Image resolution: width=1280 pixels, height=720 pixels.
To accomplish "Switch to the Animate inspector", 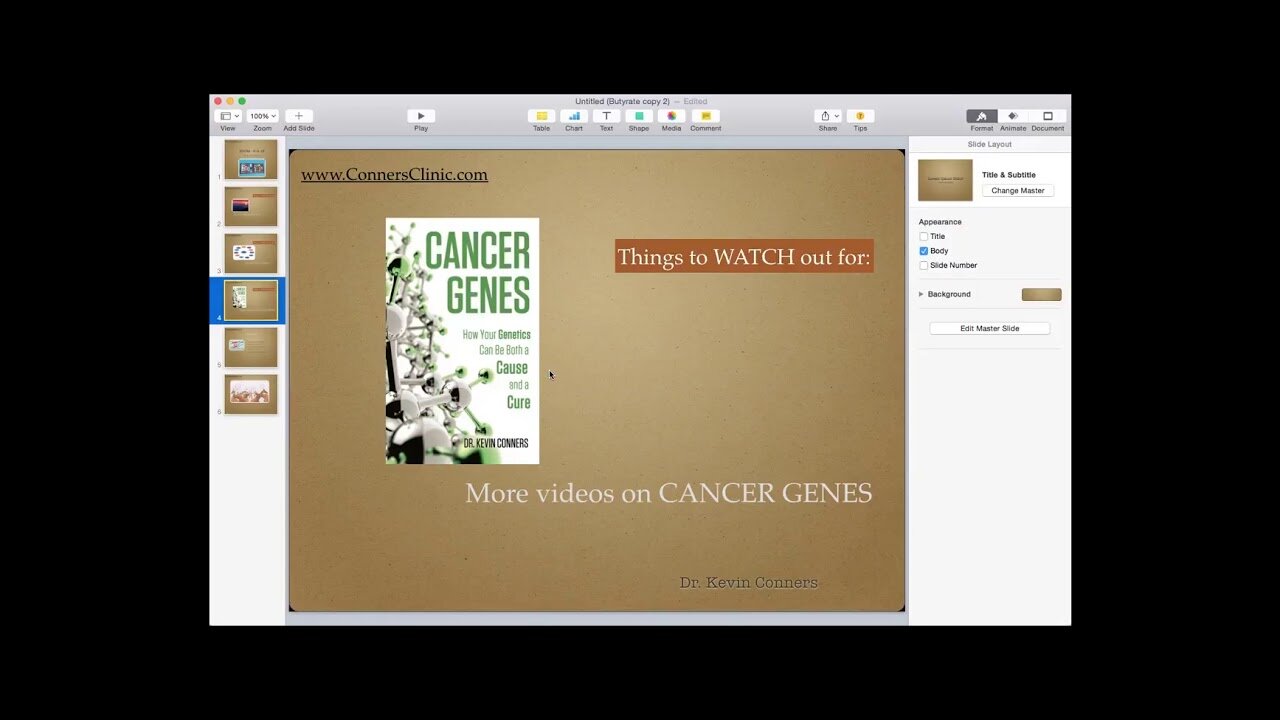I will coord(1013,116).
